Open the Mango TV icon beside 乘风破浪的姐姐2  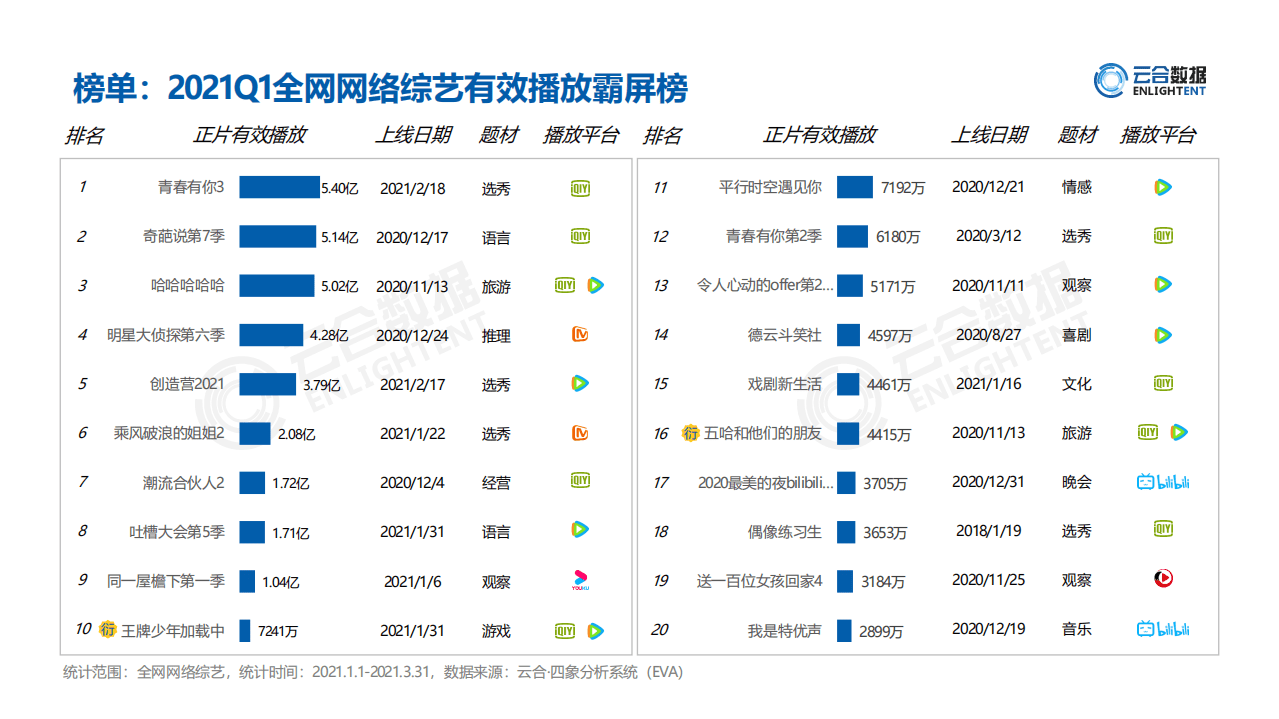click(579, 433)
